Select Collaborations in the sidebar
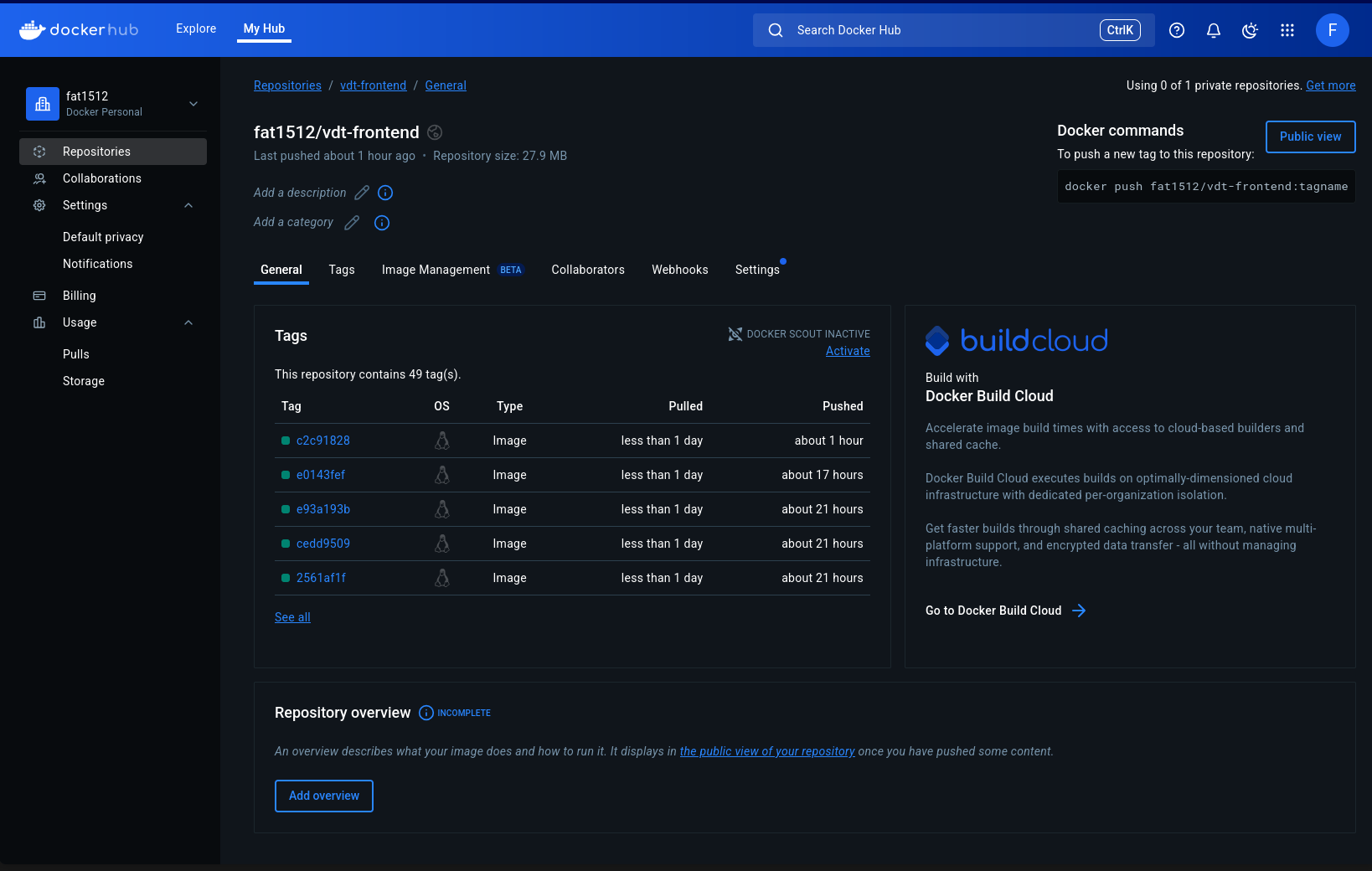The width and height of the screenshot is (1372, 871). pyautogui.click(x=113, y=178)
